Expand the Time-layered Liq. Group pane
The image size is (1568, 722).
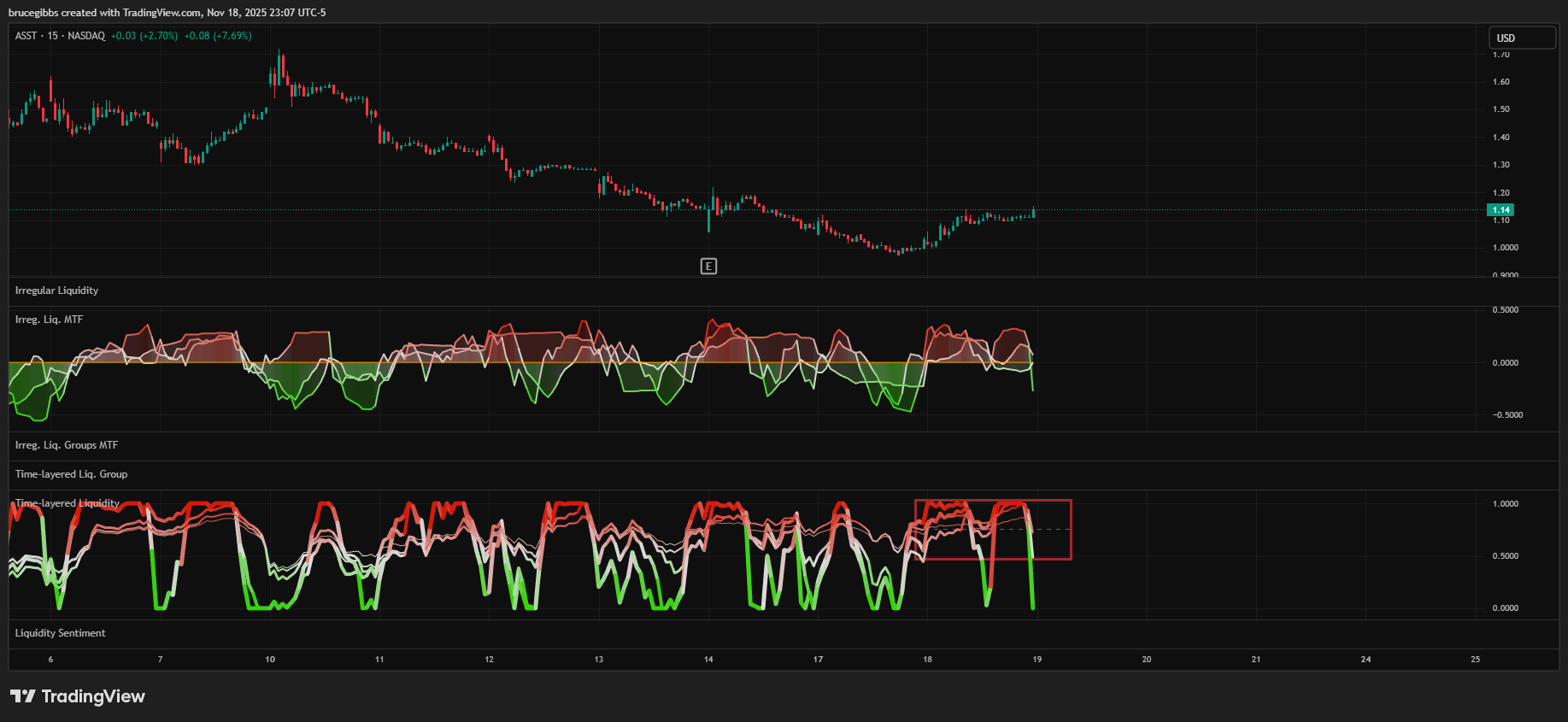(71, 474)
